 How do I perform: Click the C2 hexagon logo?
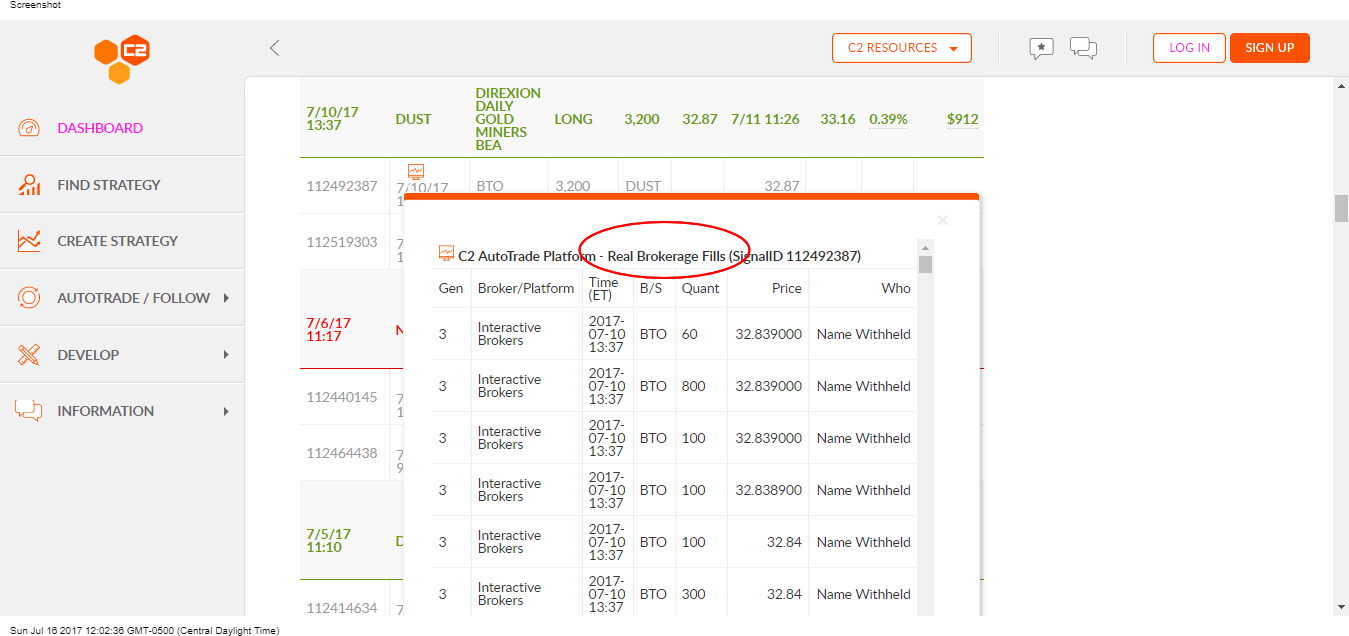click(122, 59)
